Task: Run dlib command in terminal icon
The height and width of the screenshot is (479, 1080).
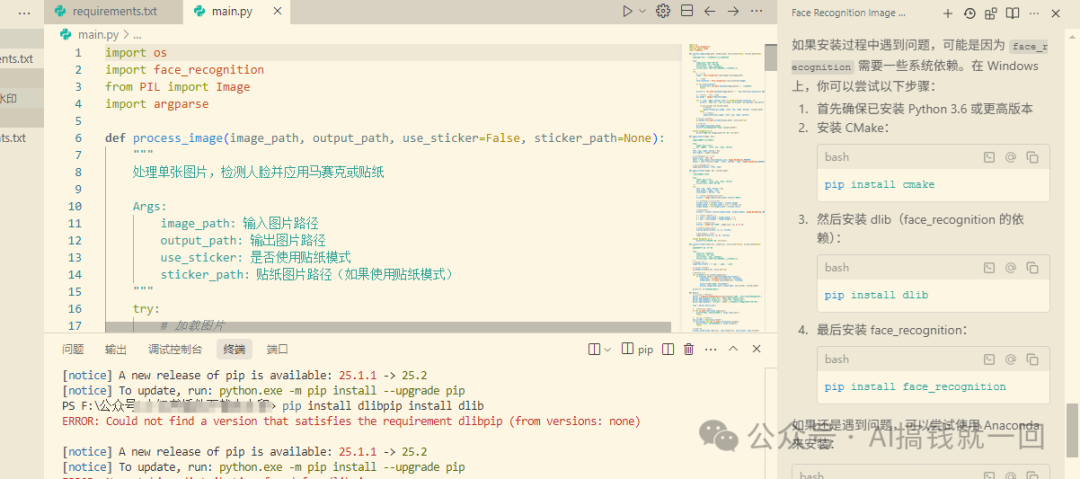Action: [x=989, y=267]
